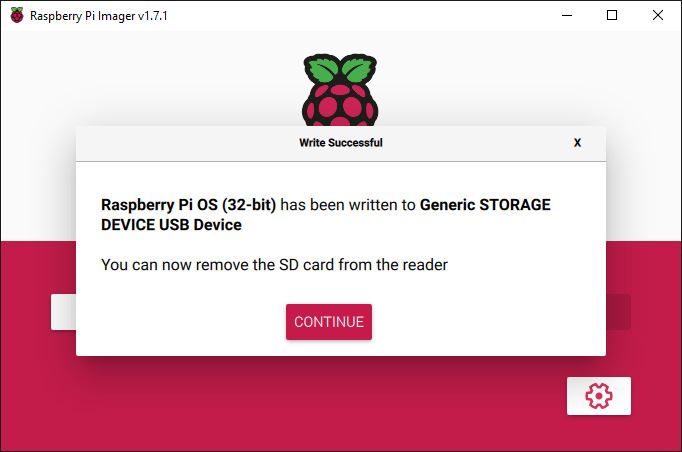Click the Raspberry Pi Imager title bar icon
The image size is (682, 452).
pyautogui.click(x=17, y=15)
